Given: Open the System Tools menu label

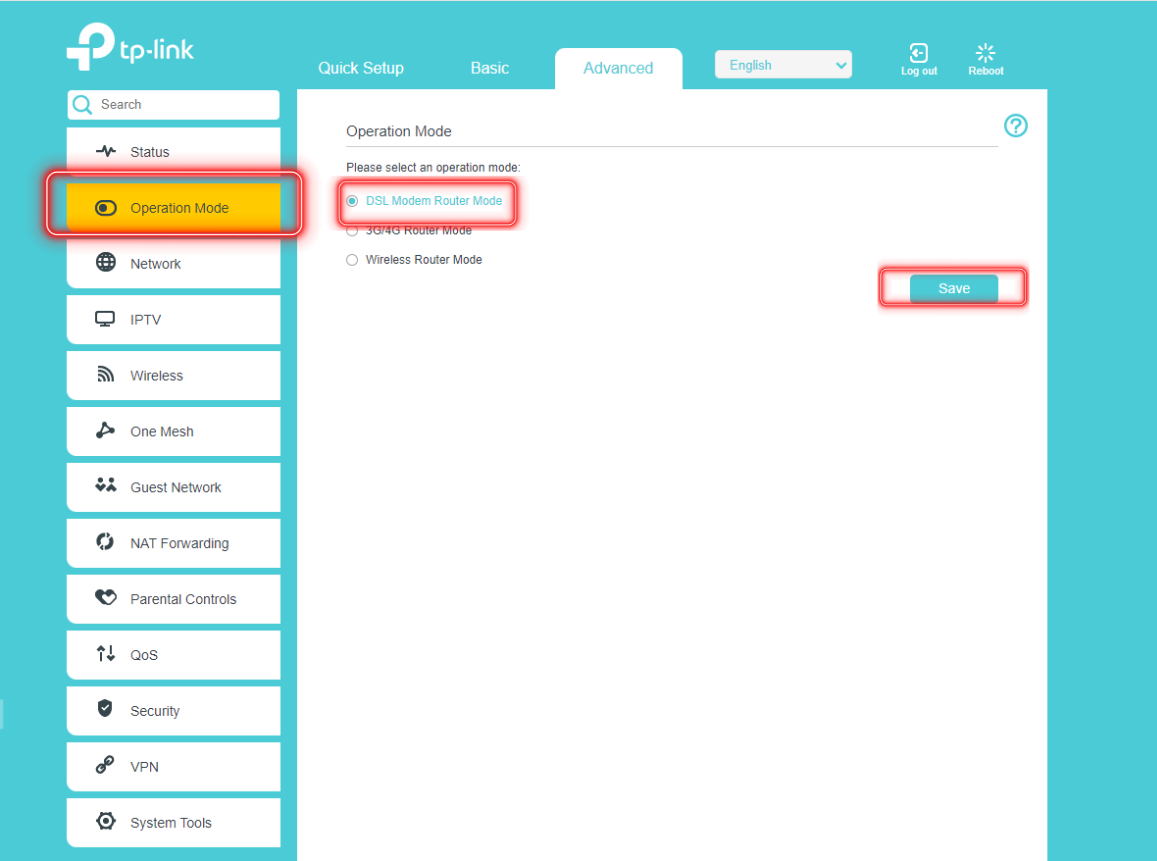Looking at the screenshot, I should tap(170, 823).
